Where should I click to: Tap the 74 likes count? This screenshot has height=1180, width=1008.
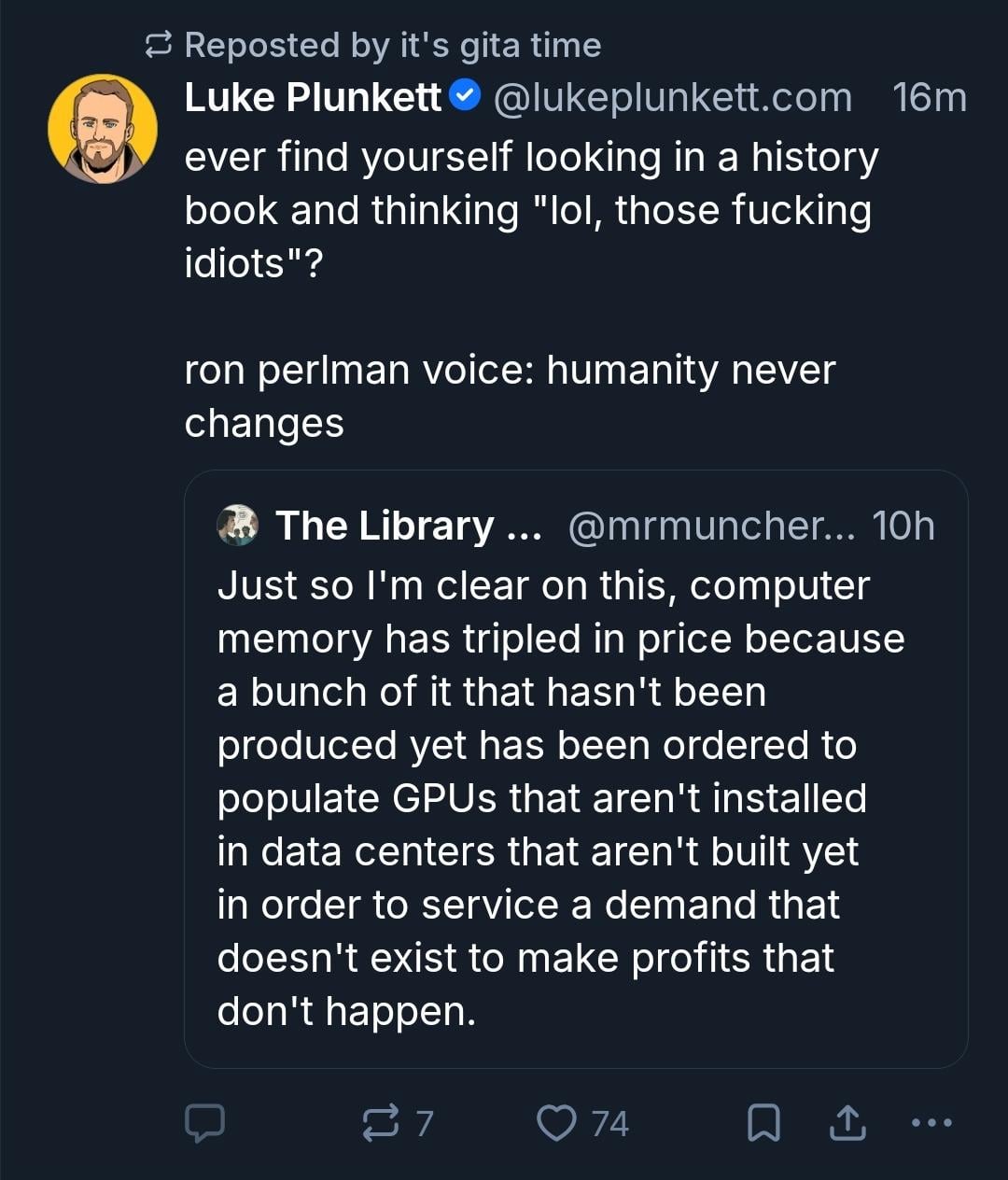pyautogui.click(x=610, y=1123)
